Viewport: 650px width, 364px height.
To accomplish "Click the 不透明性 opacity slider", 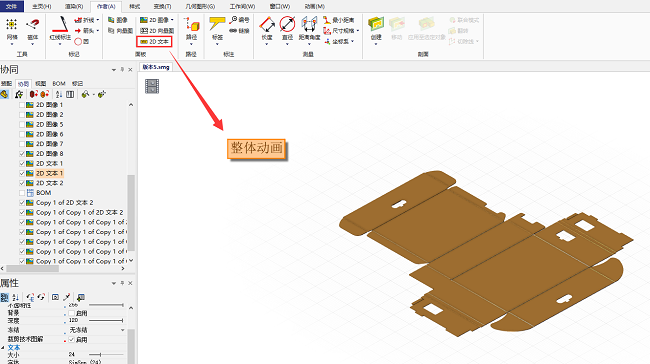I will point(106,305).
